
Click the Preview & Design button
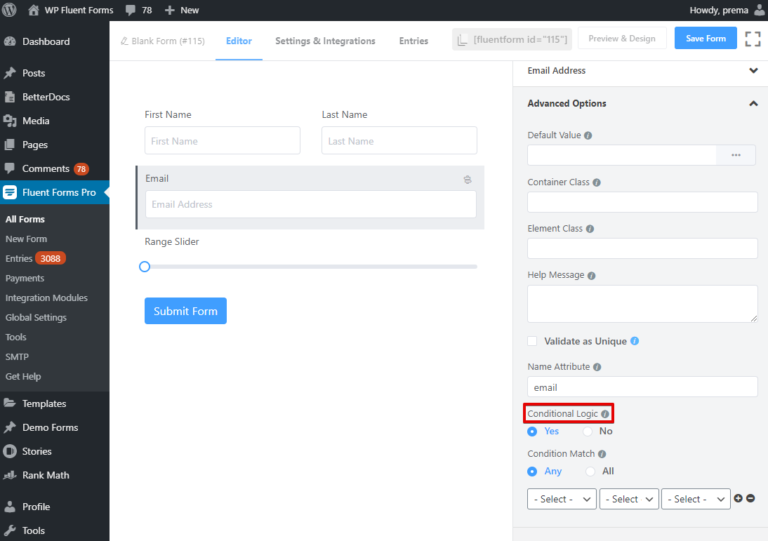point(622,39)
